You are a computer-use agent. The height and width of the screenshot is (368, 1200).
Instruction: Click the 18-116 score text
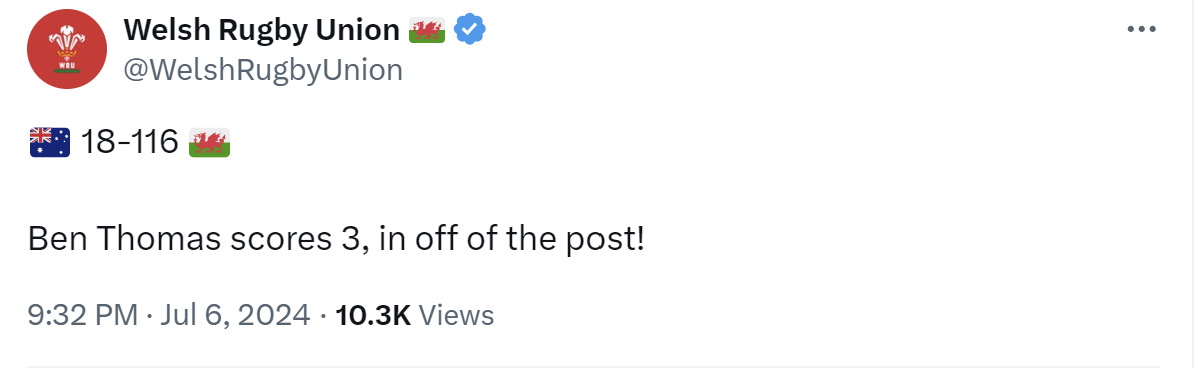click(129, 143)
